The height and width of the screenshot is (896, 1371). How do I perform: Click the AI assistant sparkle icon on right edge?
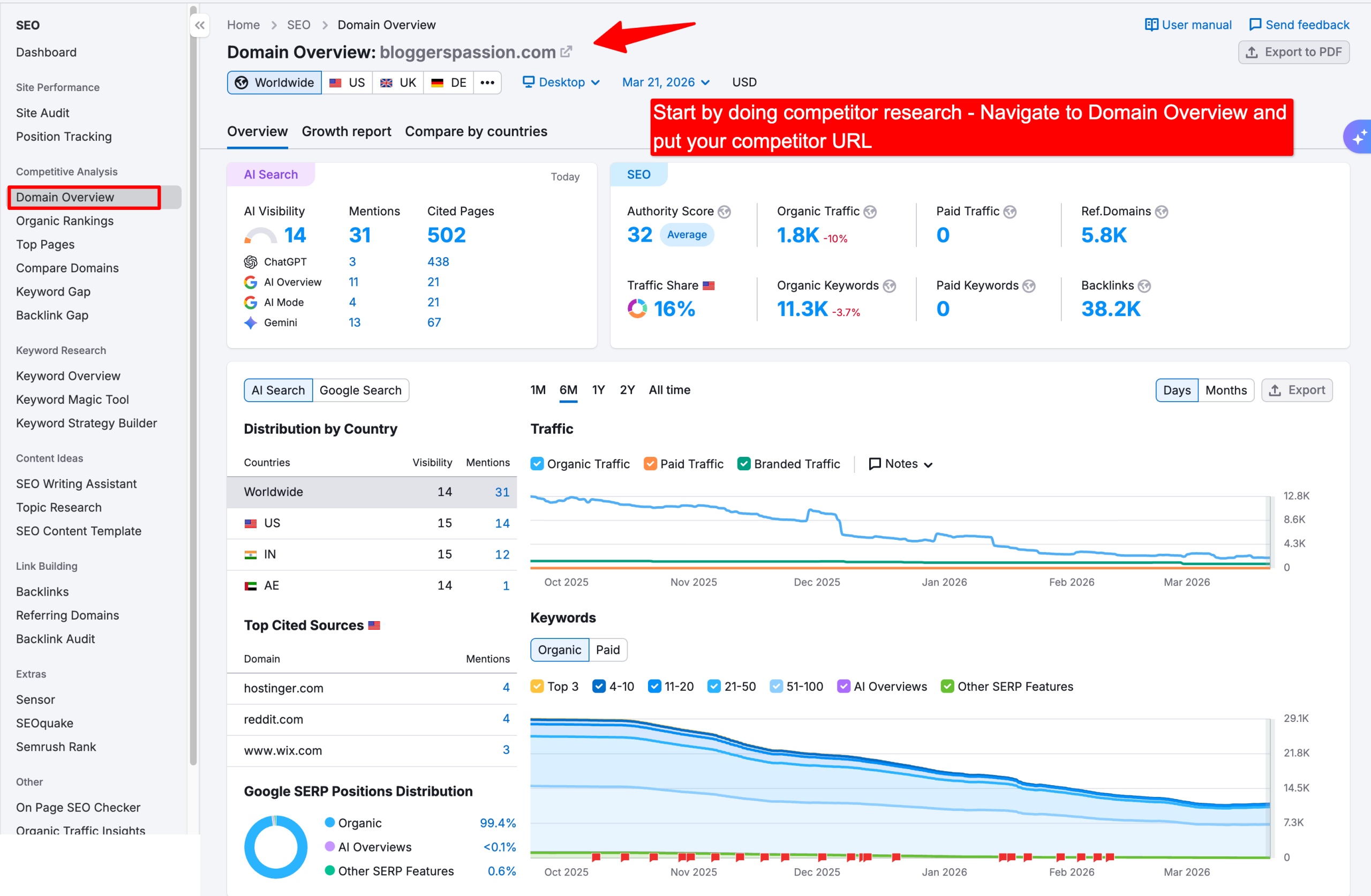pos(1358,137)
